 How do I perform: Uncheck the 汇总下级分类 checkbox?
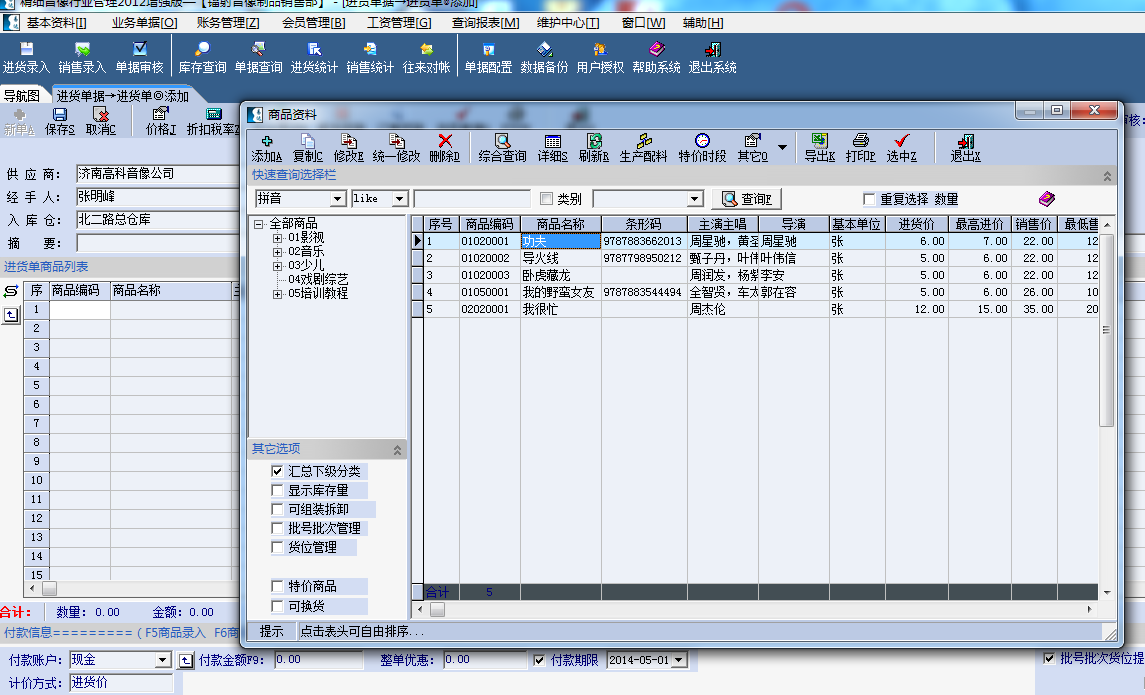278,471
